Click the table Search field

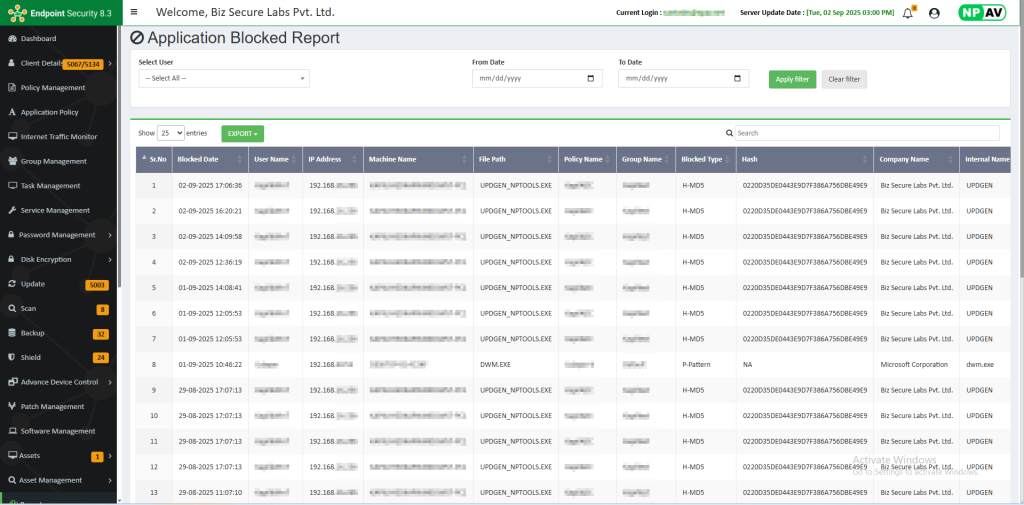click(x=866, y=133)
